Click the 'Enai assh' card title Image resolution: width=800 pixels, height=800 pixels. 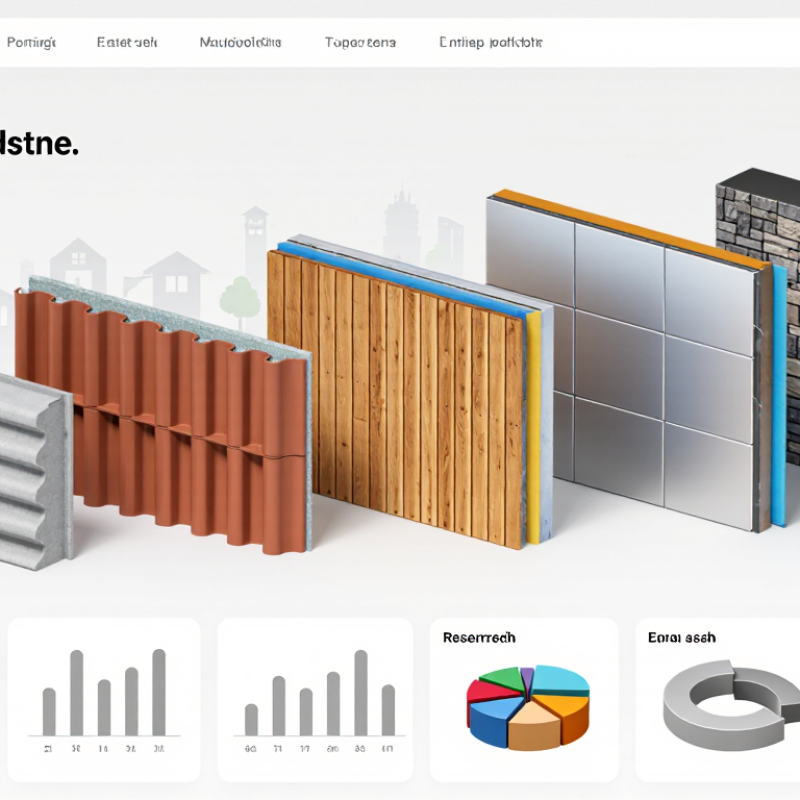[682, 638]
